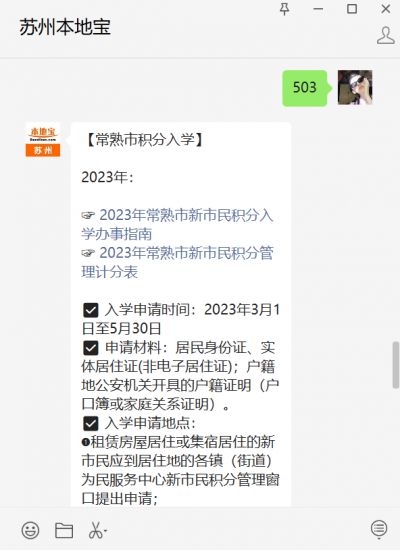Open the send file folder icon
Screen dimensions: 400x550
[x=64, y=530]
